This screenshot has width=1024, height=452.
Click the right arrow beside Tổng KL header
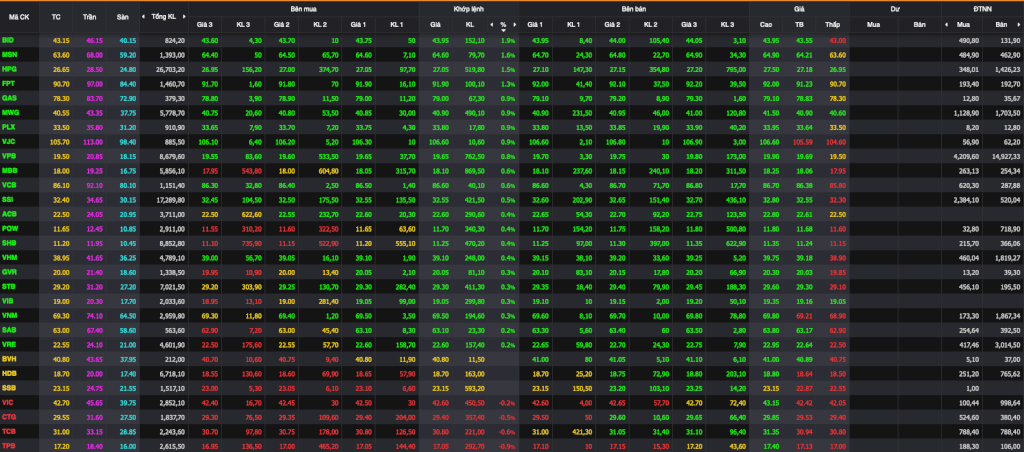[x=185, y=16]
